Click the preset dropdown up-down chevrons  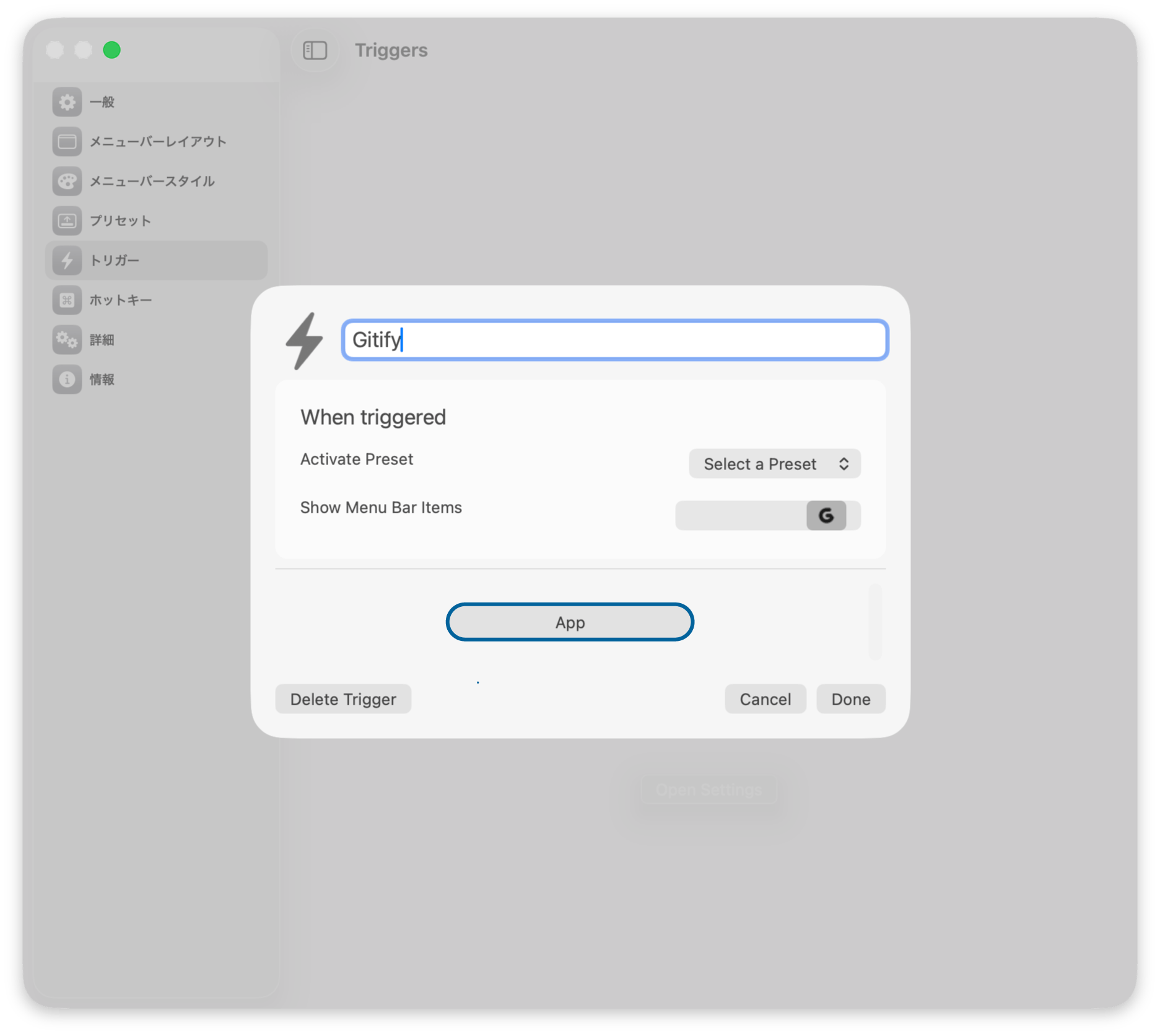(844, 464)
